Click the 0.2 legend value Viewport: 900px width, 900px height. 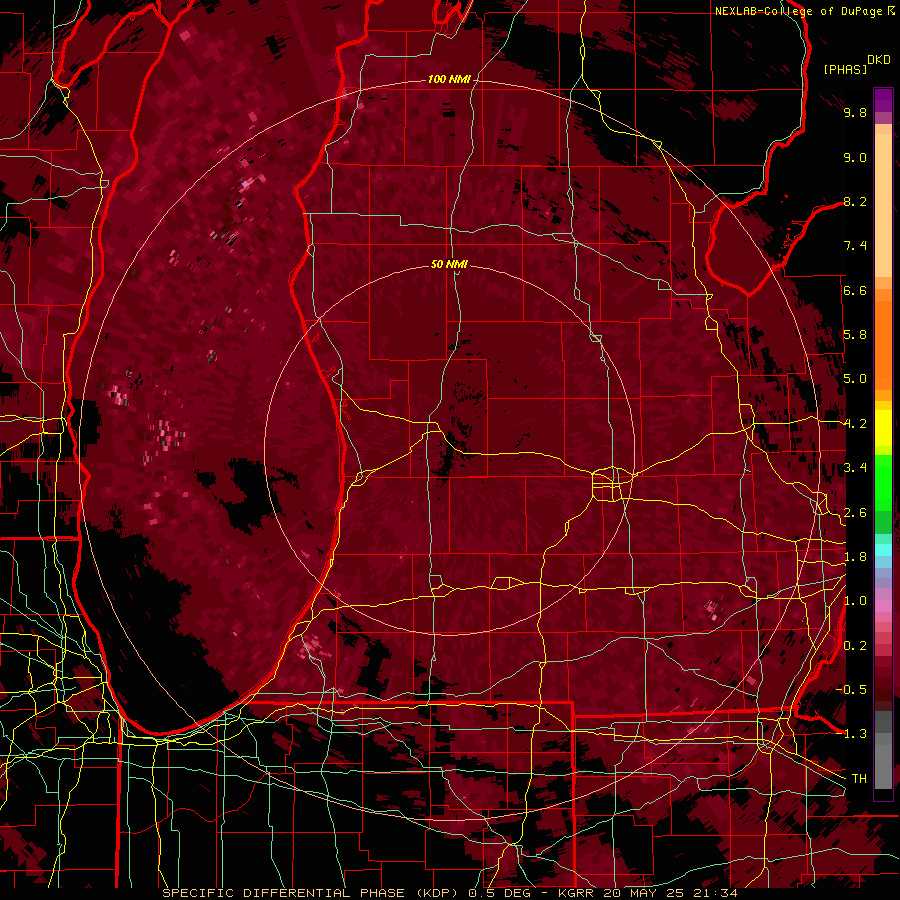tap(855, 646)
